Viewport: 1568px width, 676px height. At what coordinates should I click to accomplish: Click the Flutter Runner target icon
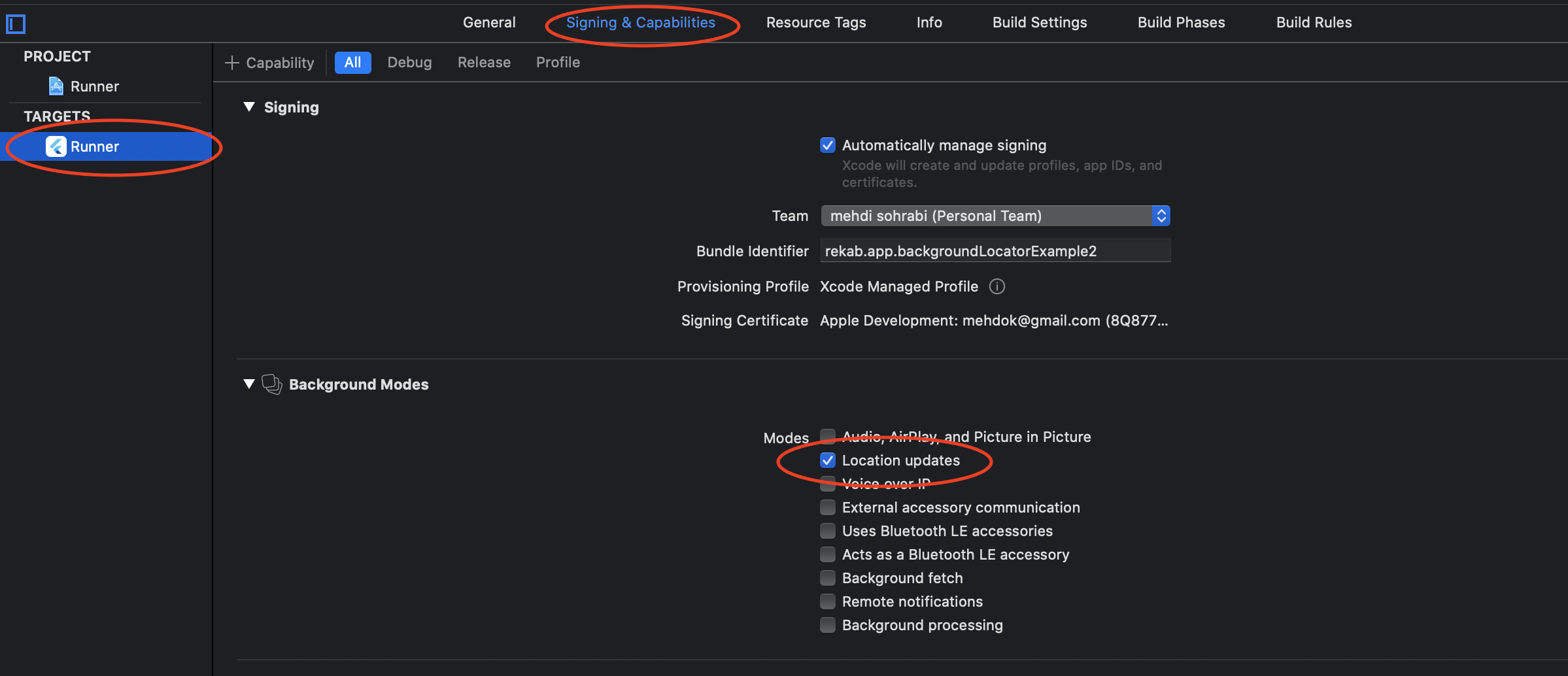(x=56, y=146)
